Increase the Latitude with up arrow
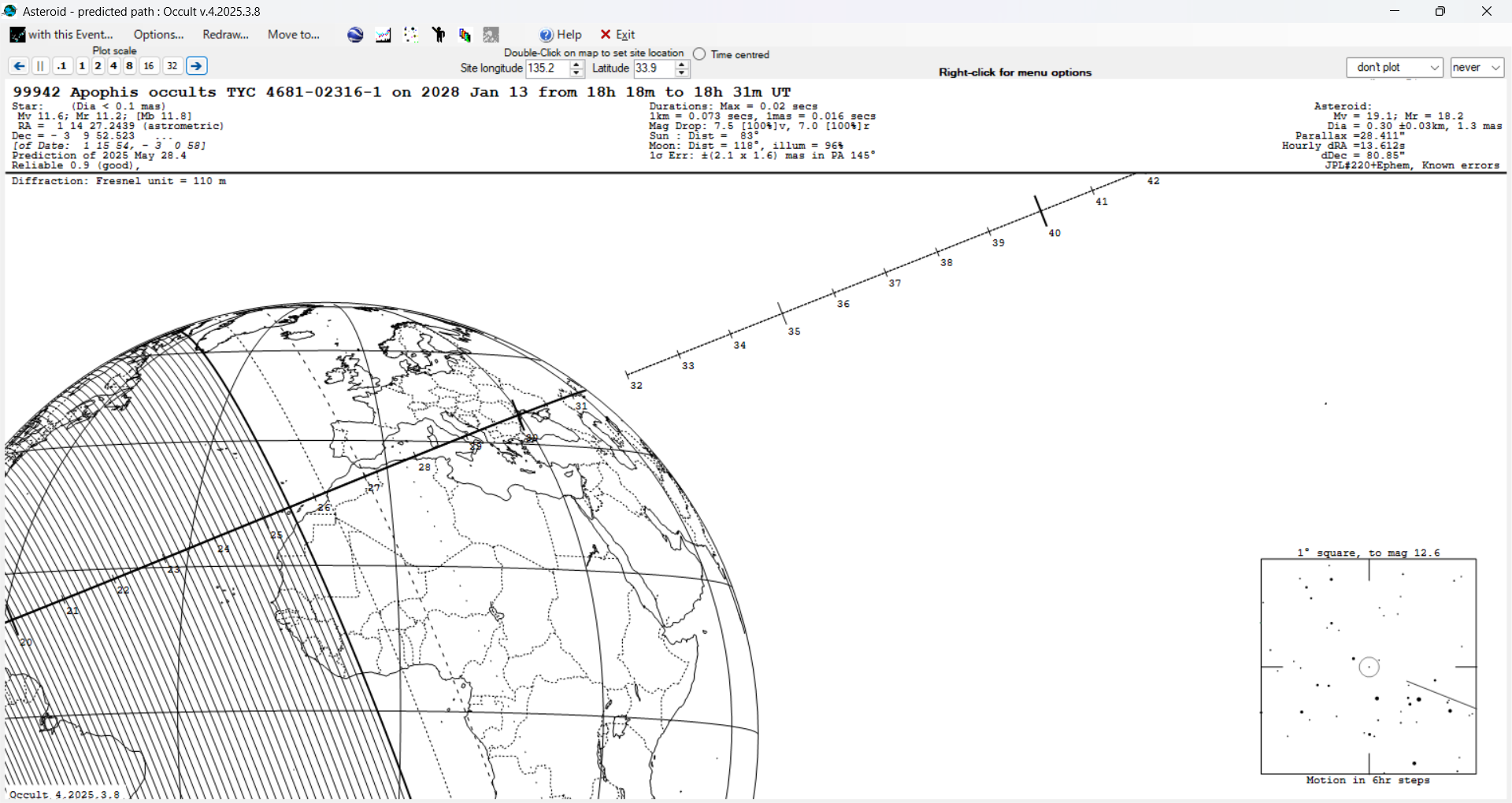 pyautogui.click(x=683, y=65)
